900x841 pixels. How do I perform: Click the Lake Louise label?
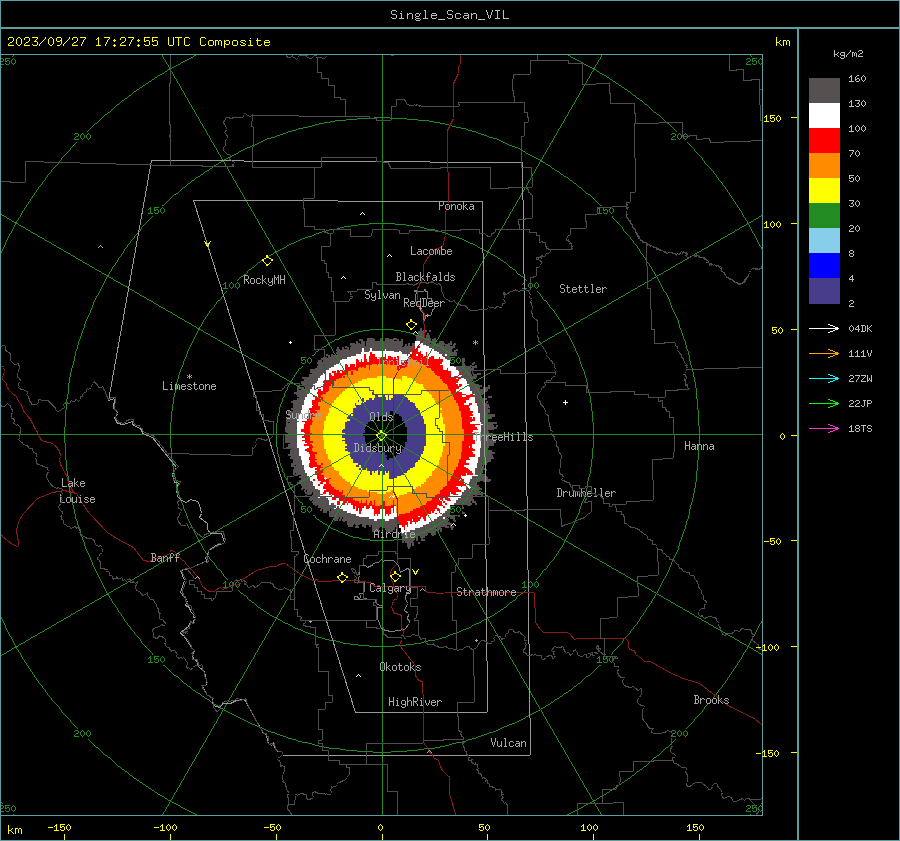pyautogui.click(x=77, y=491)
